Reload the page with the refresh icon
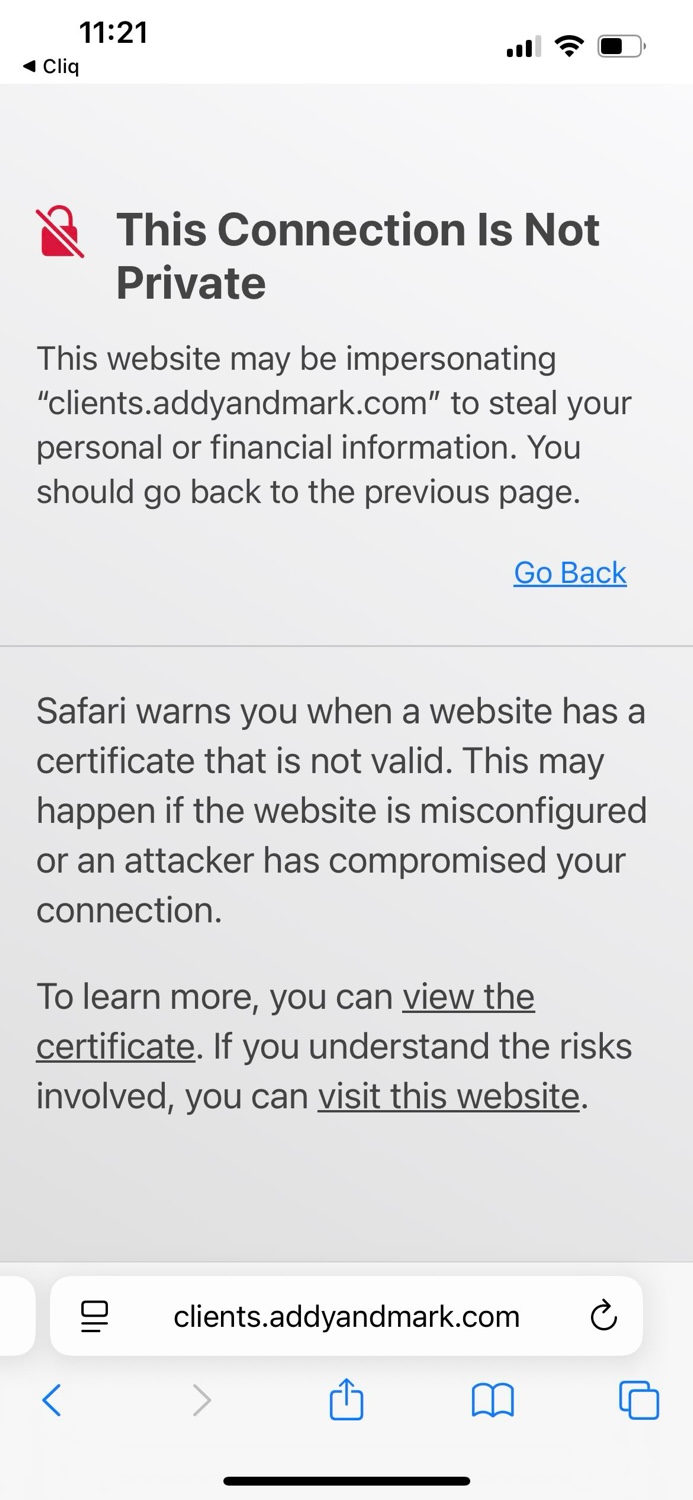693x1500 pixels. pyautogui.click(x=603, y=1316)
